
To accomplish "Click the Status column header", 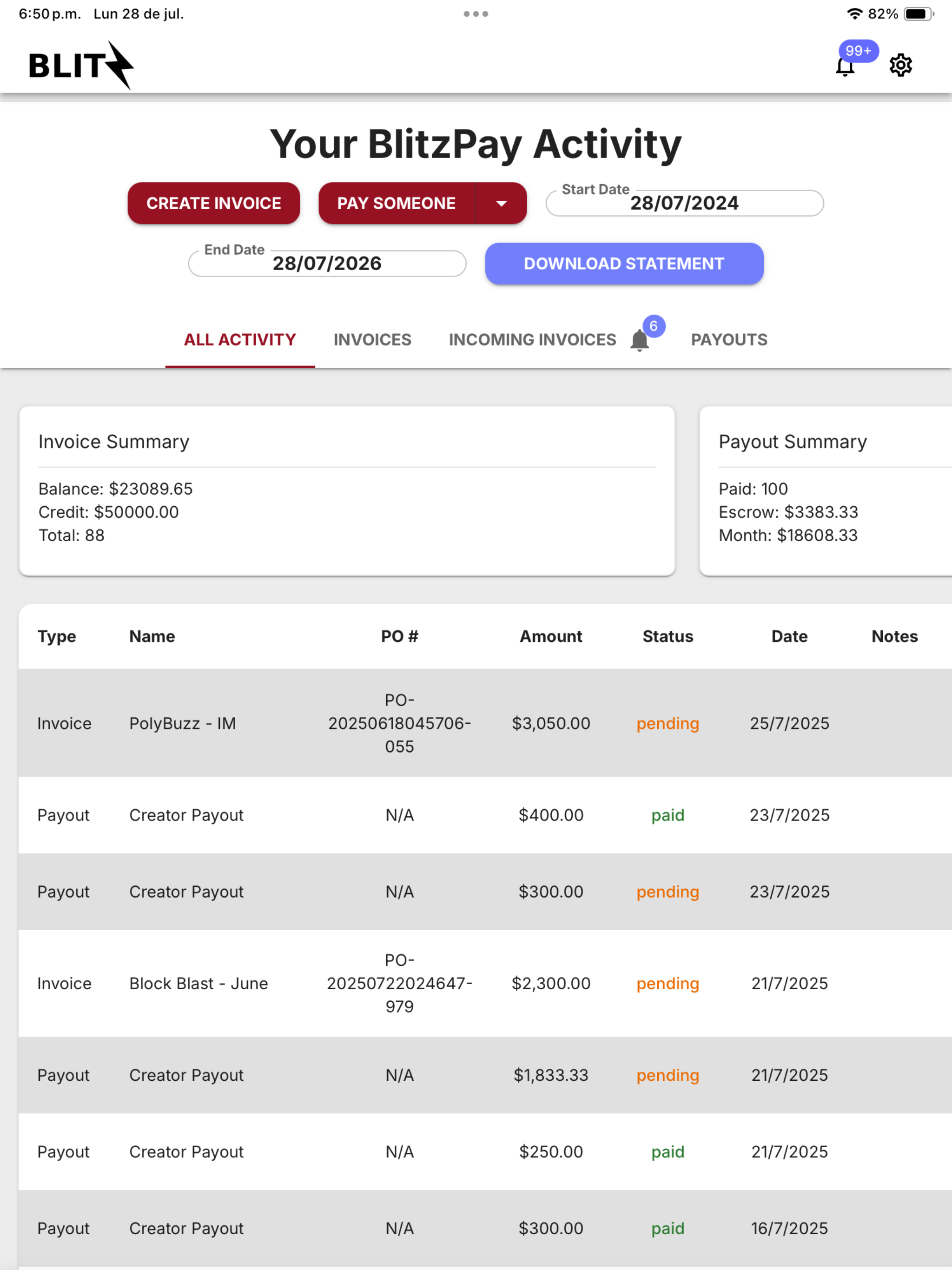I will 668,636.
